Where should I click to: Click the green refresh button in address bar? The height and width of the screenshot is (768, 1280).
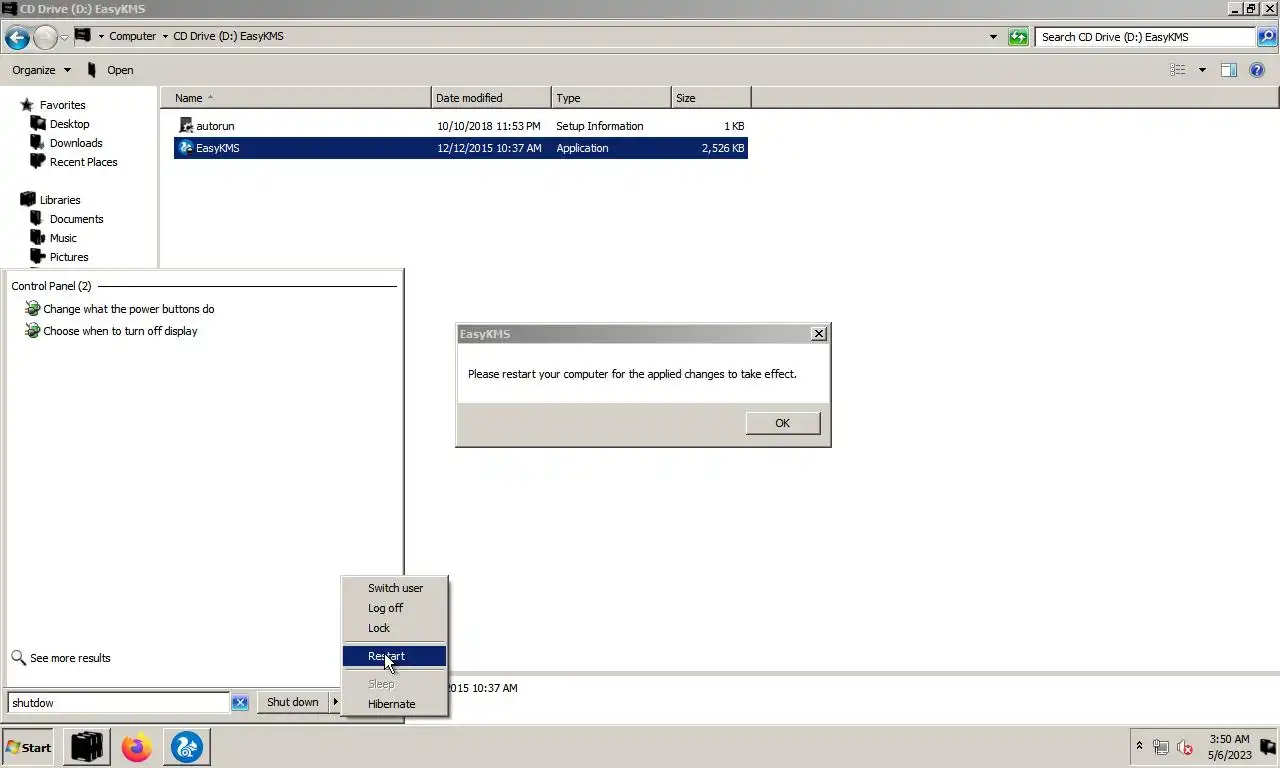pyautogui.click(x=1018, y=37)
